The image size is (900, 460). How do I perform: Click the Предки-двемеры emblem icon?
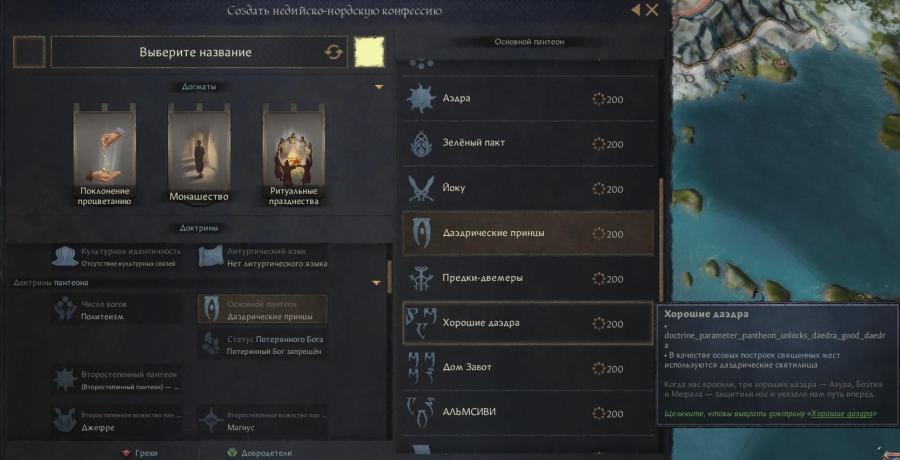click(x=421, y=279)
